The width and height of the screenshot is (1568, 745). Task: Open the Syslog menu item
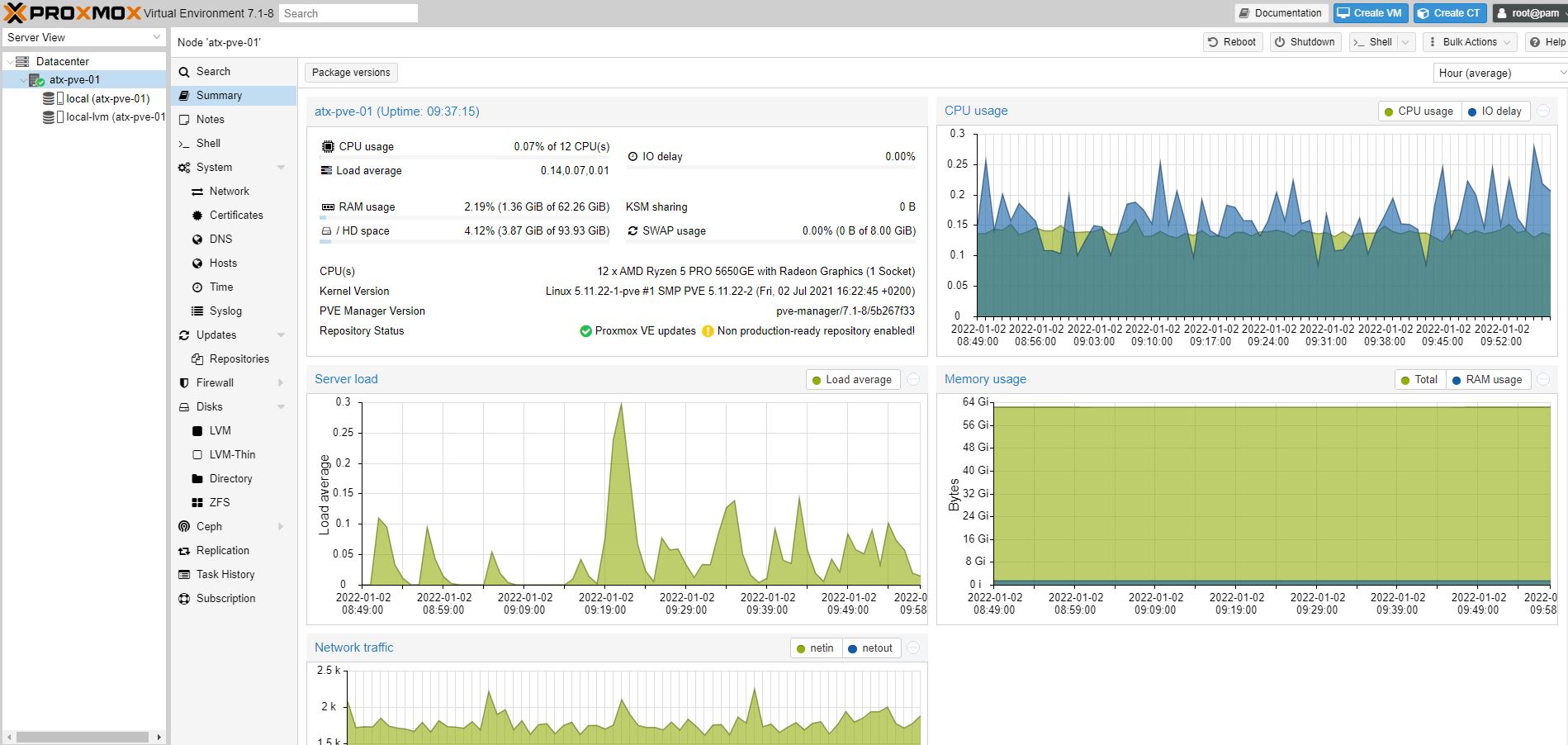tap(225, 311)
